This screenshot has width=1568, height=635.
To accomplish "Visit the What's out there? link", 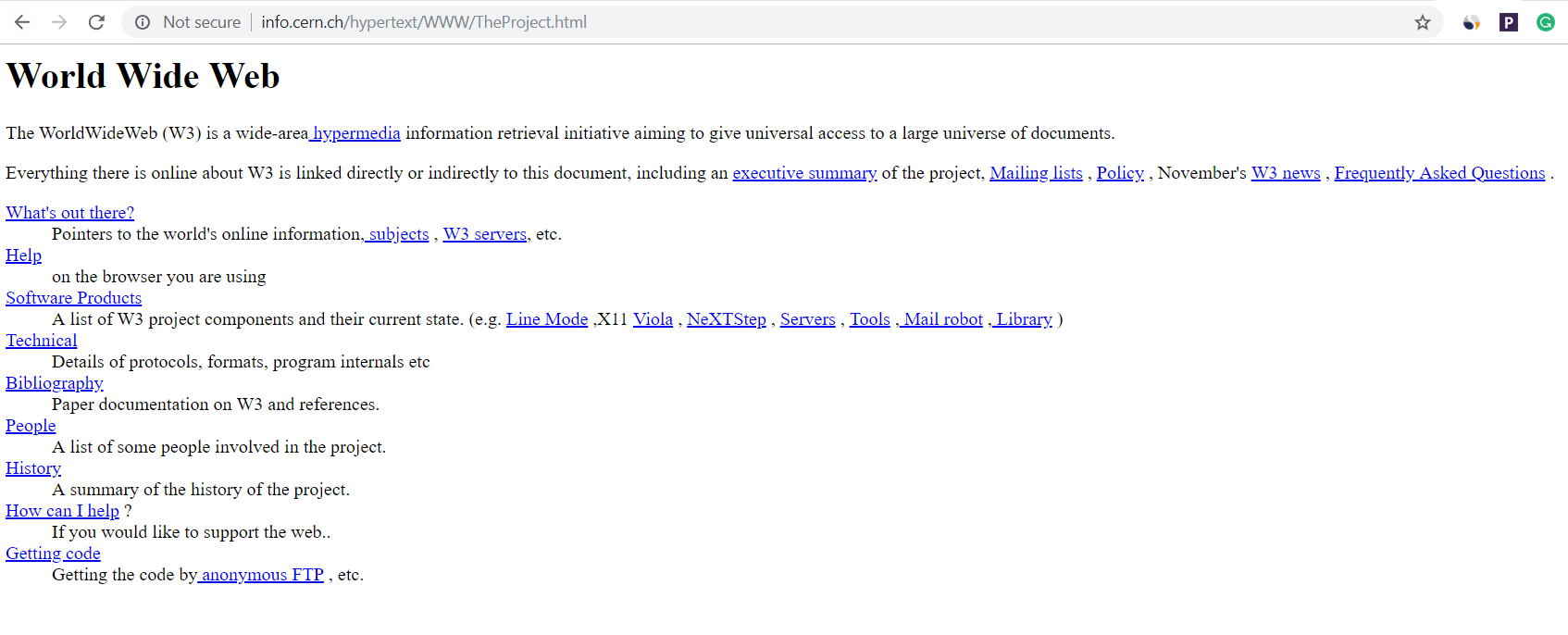I will (x=69, y=213).
